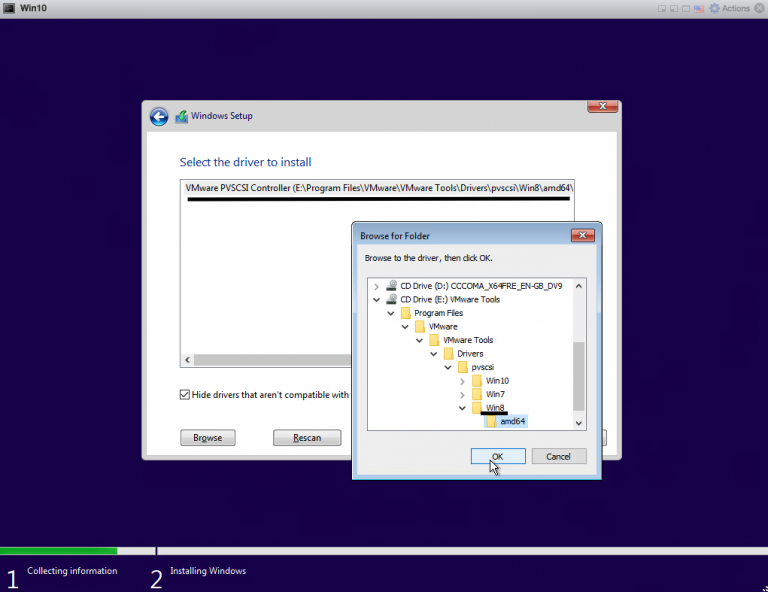
Task: Click the Windows Setup icon in the title bar
Action: click(182, 117)
